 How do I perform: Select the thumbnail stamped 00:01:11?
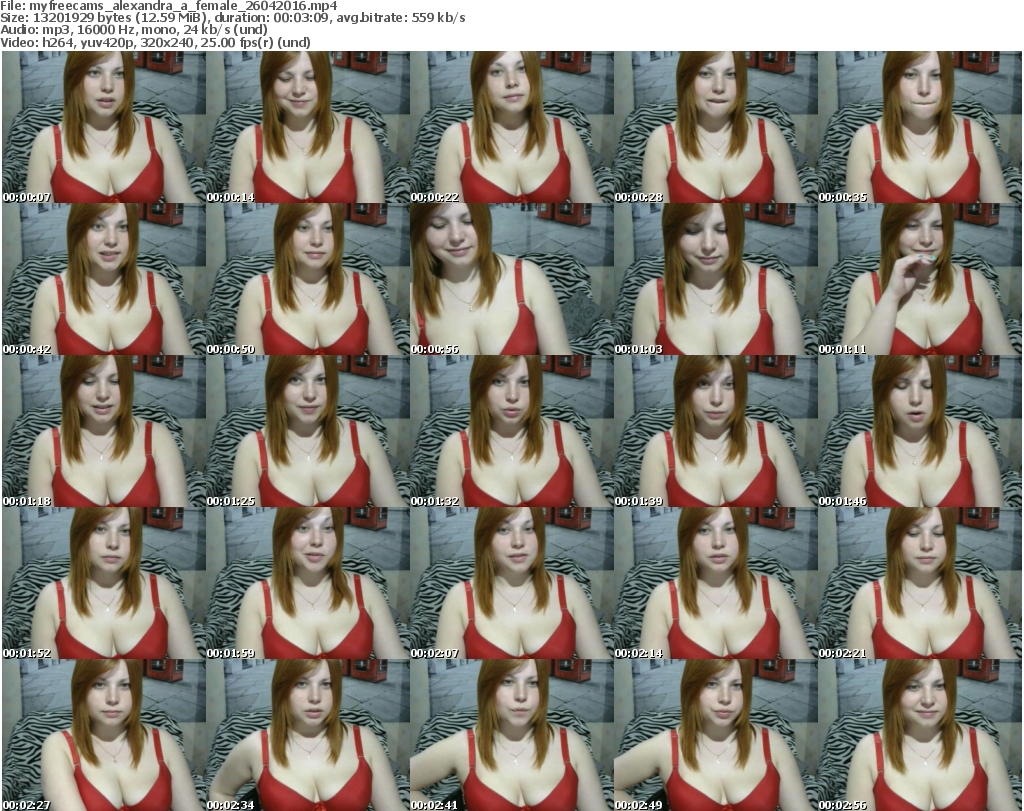[920, 279]
